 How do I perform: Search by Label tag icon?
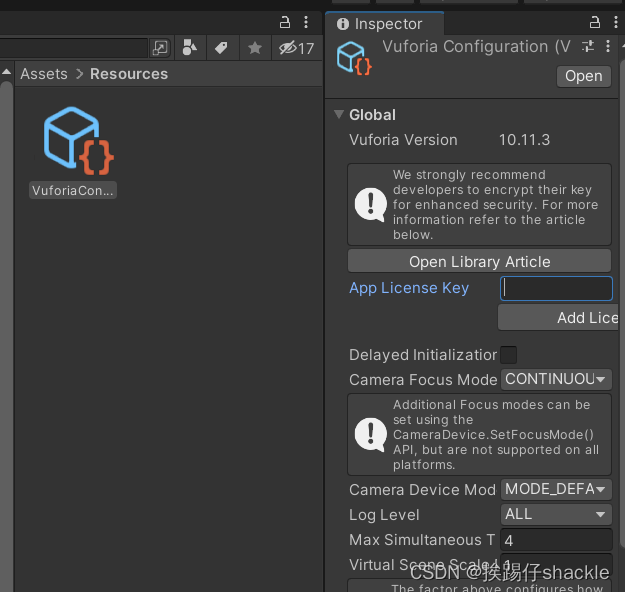tap(222, 48)
